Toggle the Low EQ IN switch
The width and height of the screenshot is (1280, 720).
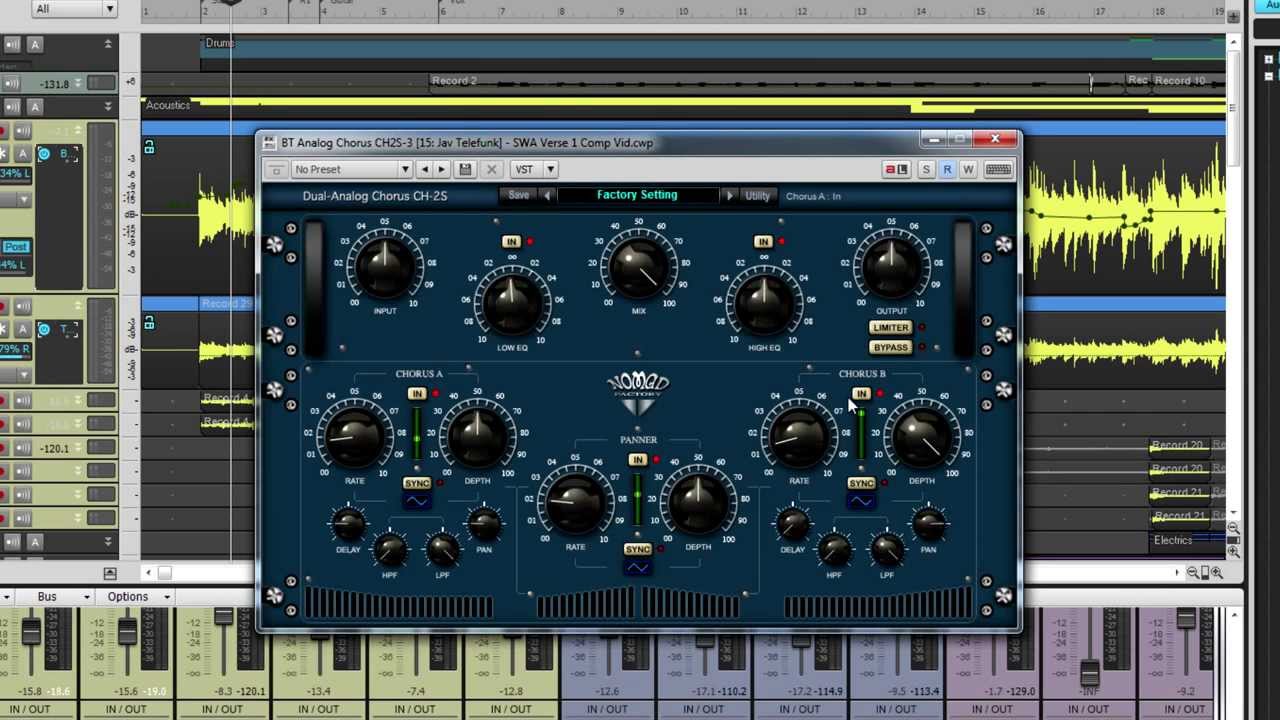point(511,242)
